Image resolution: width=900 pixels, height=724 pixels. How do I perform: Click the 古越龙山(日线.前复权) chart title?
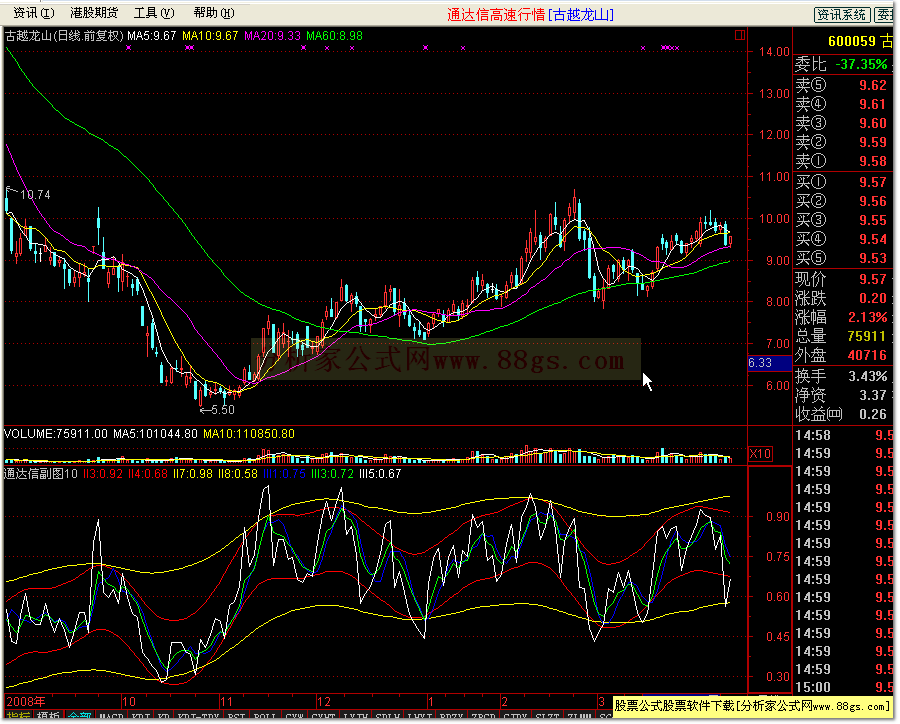click(x=64, y=36)
